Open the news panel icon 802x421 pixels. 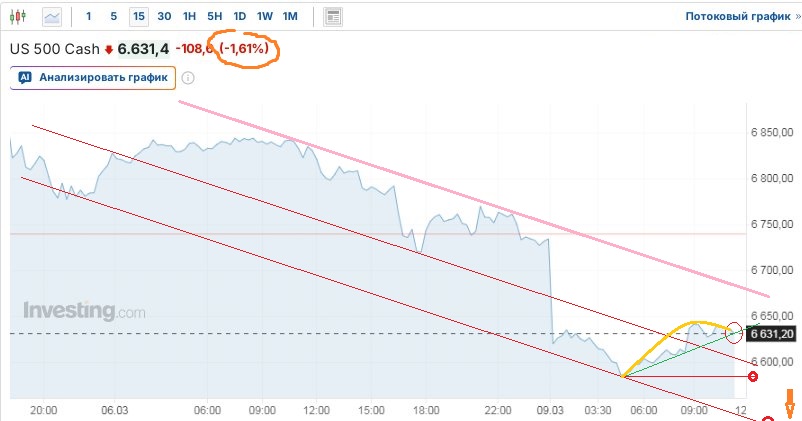click(x=333, y=16)
